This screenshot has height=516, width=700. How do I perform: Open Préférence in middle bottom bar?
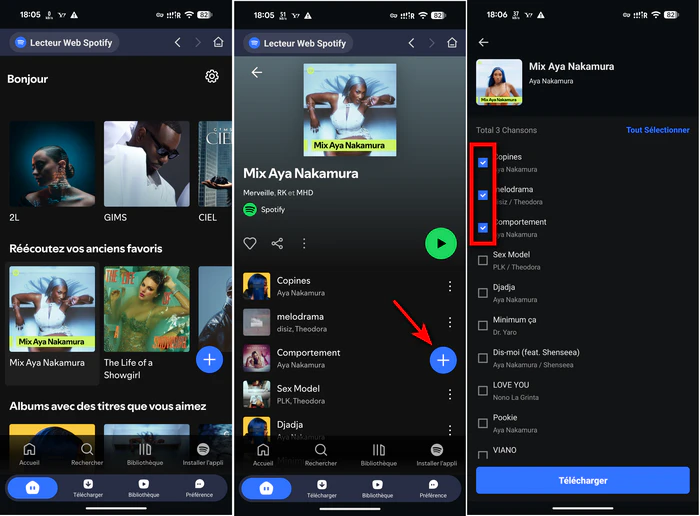coord(433,489)
